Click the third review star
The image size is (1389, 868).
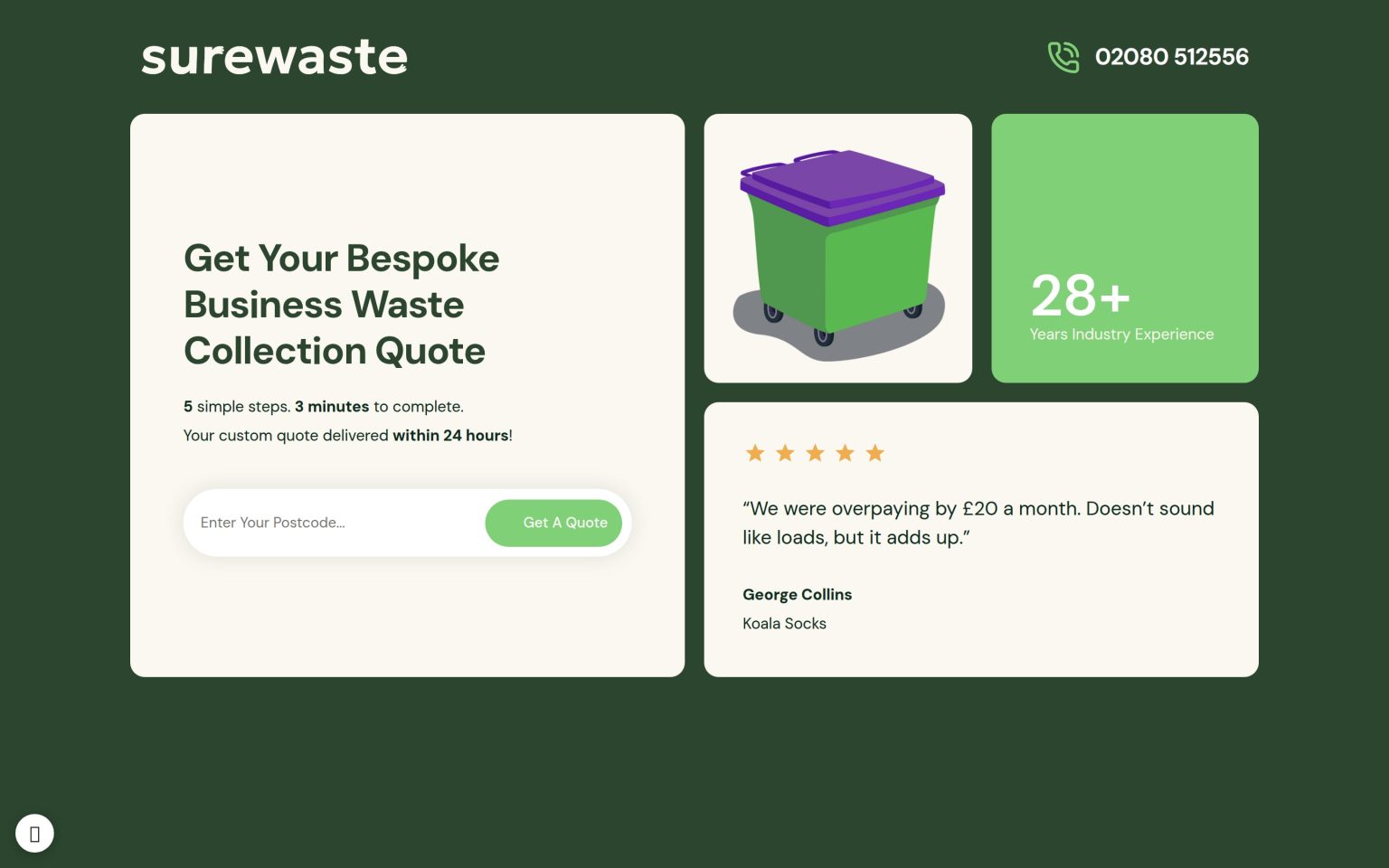click(x=815, y=453)
